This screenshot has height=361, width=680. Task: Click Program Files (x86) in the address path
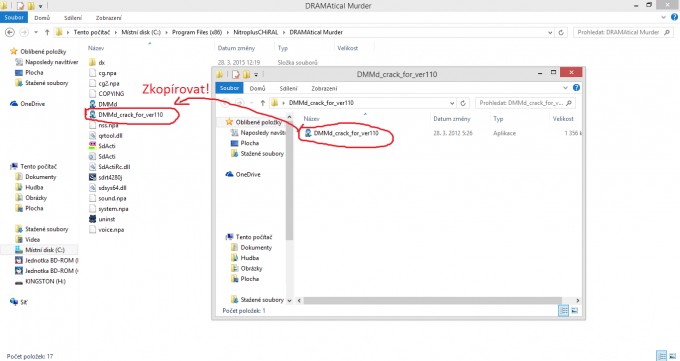pos(197,32)
